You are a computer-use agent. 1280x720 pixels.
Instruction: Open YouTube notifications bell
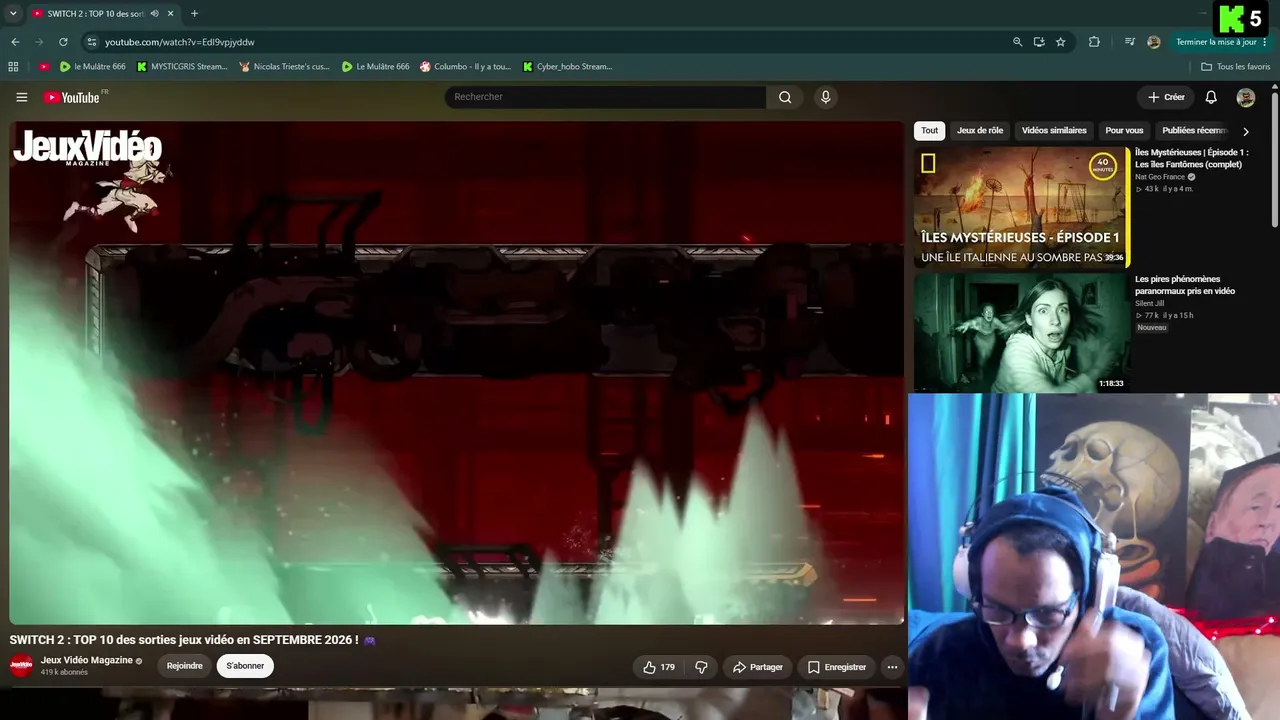tap(1211, 97)
